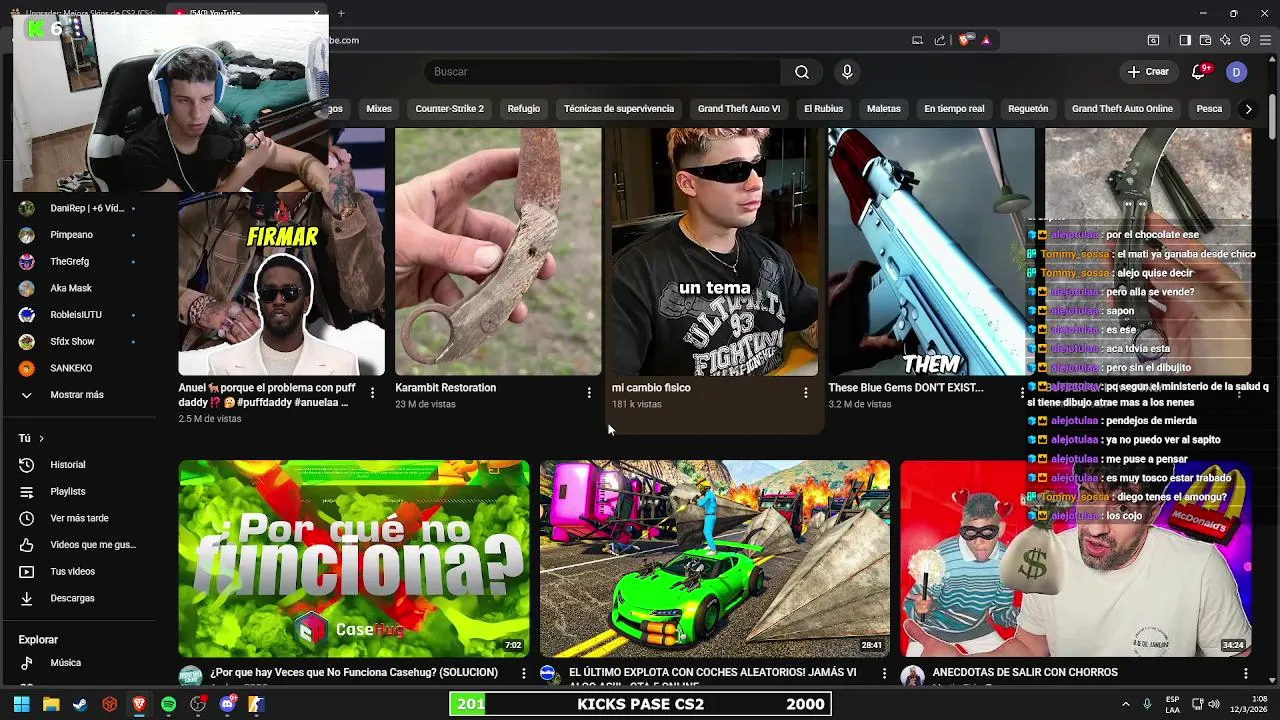Select the Pesca chip

click(1209, 109)
